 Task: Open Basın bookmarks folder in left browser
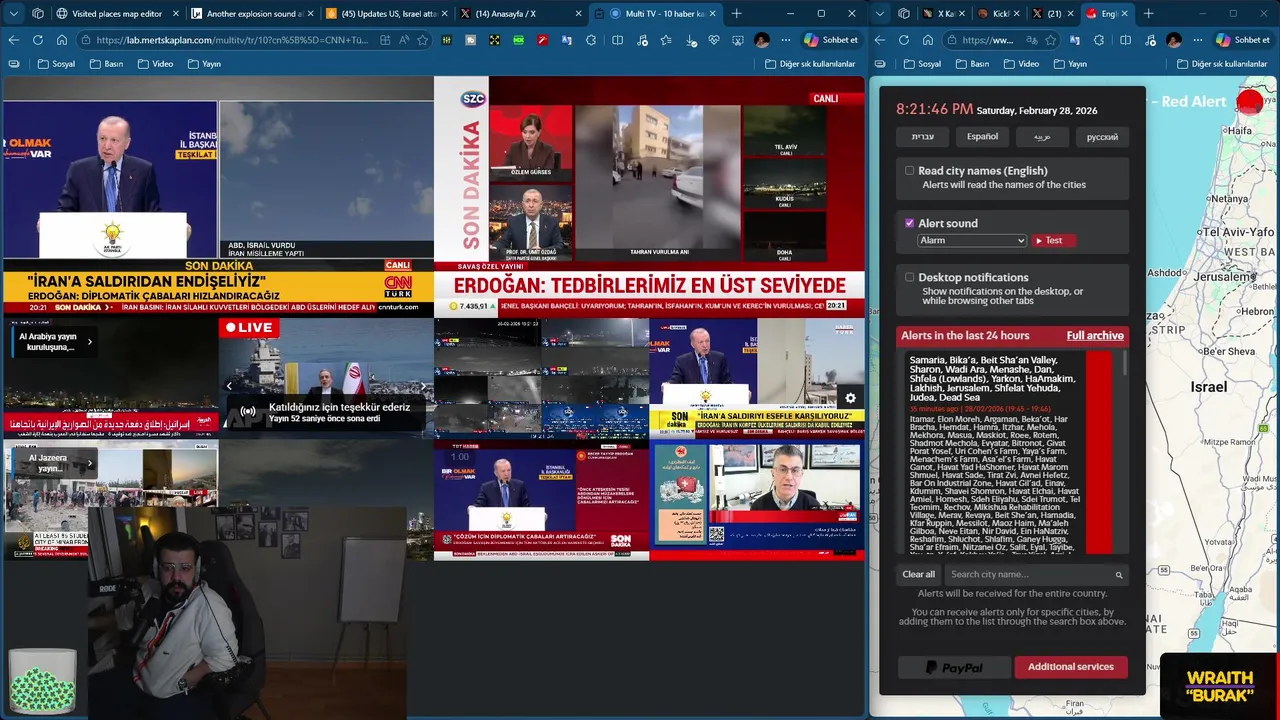pos(106,64)
